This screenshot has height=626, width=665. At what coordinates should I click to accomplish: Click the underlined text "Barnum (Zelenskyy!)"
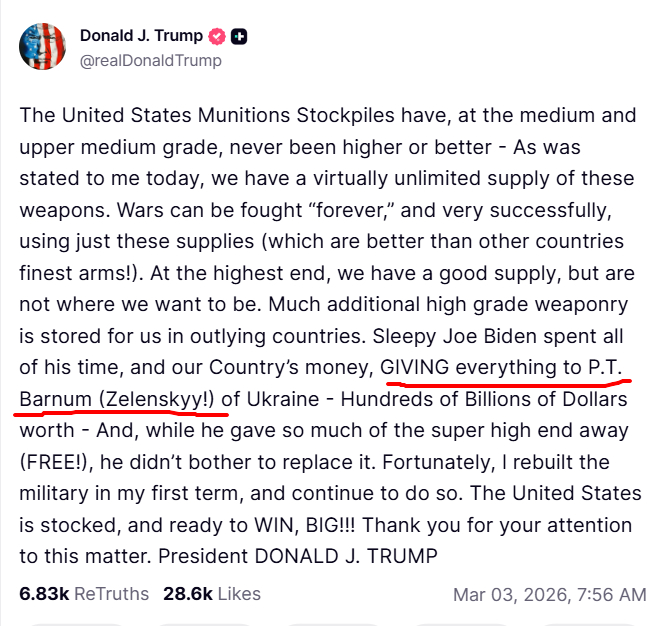click(116, 399)
